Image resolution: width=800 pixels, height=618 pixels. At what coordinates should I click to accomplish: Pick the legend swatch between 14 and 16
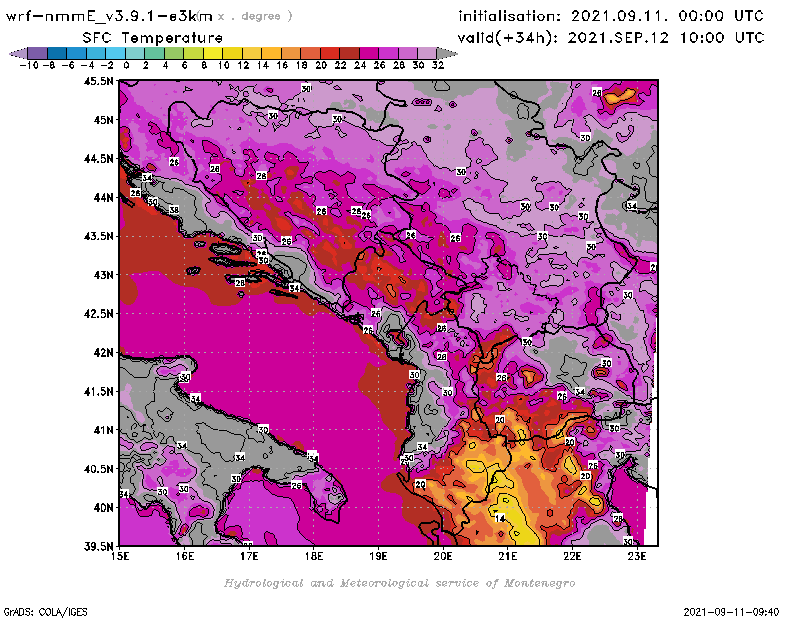[271, 53]
